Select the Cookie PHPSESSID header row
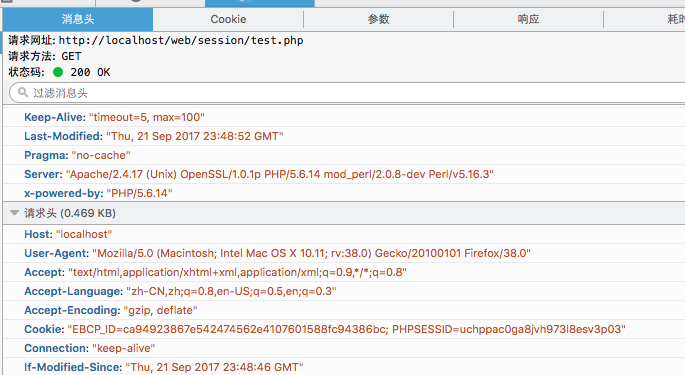 [344, 329]
